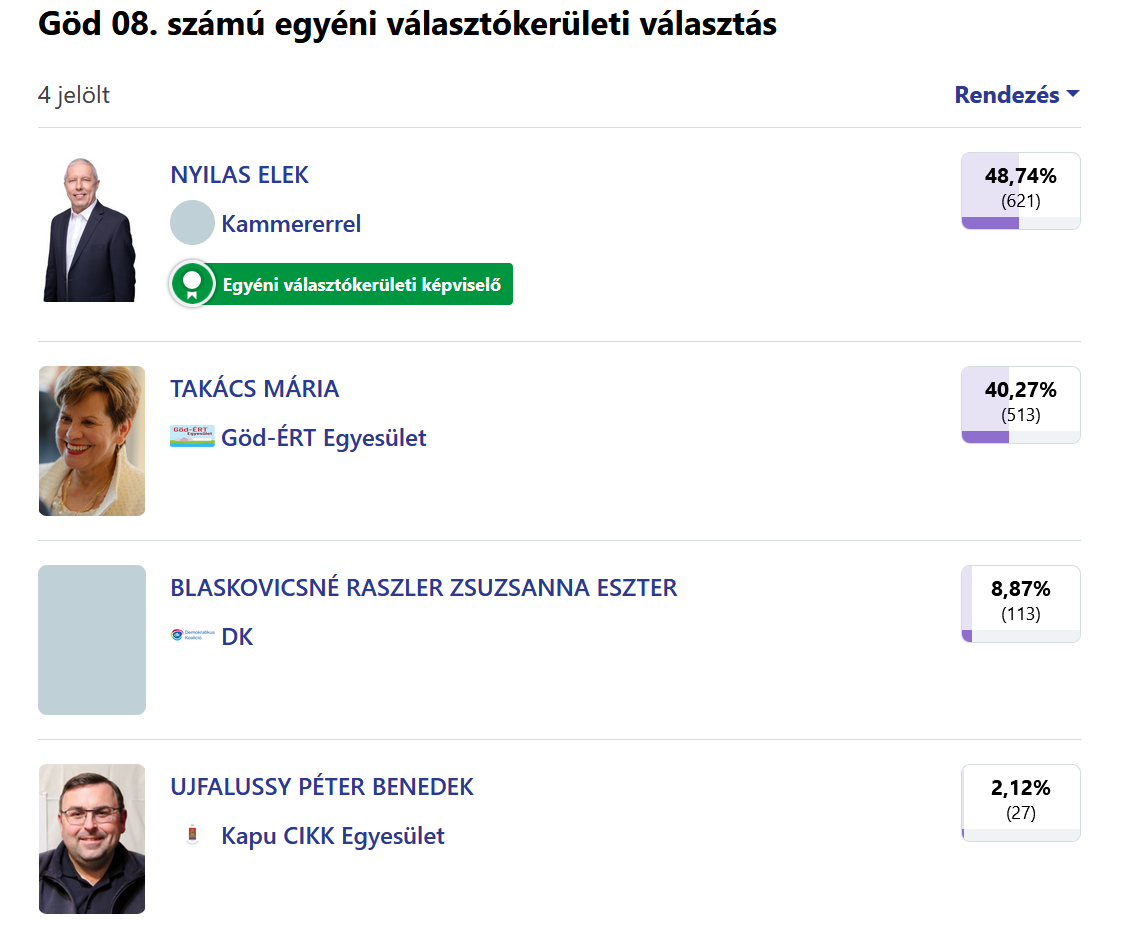Open Ujfalussy Péter Benedek candidate link
1143x939 pixels.
click(322, 787)
